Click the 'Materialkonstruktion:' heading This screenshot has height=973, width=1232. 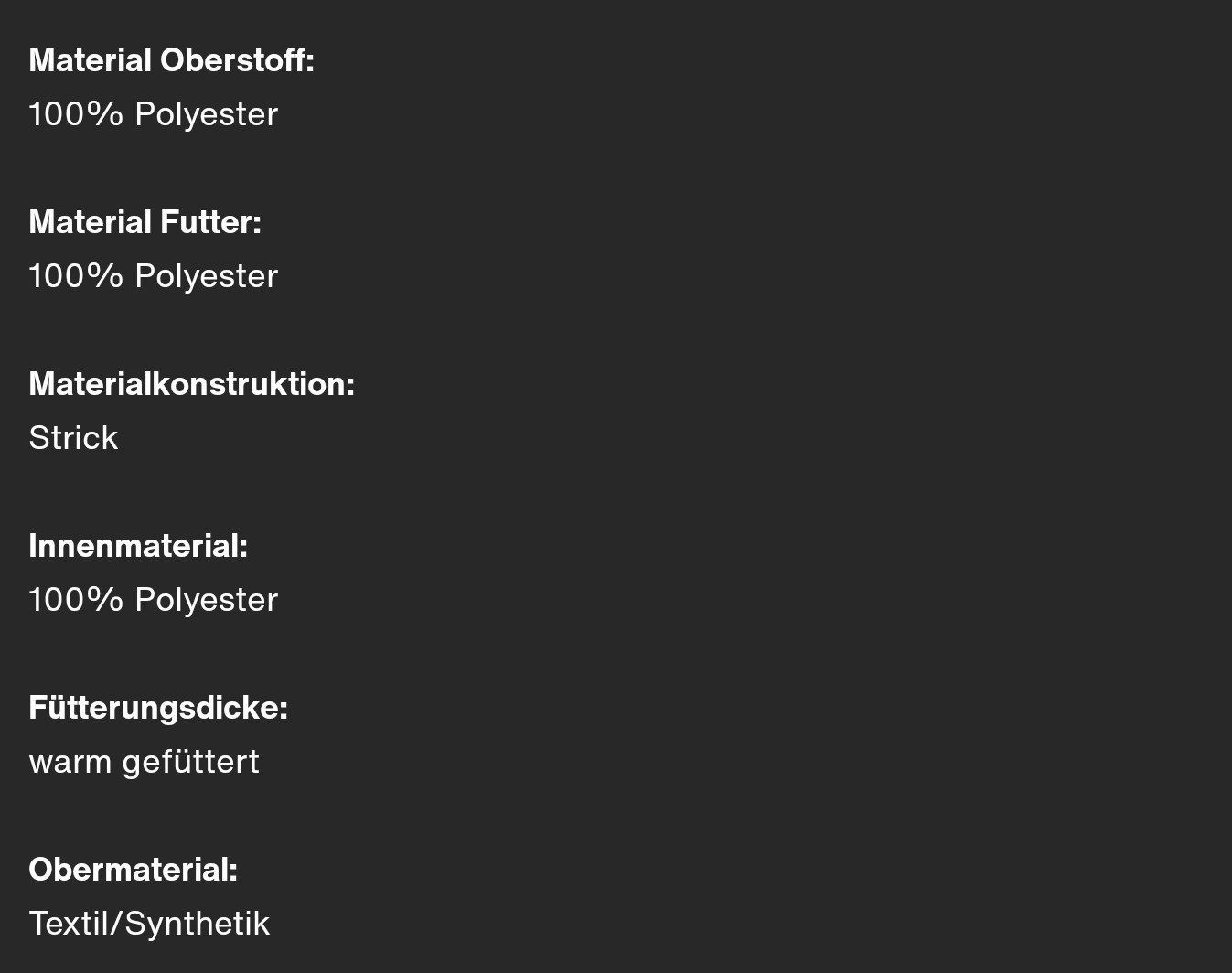click(x=192, y=384)
